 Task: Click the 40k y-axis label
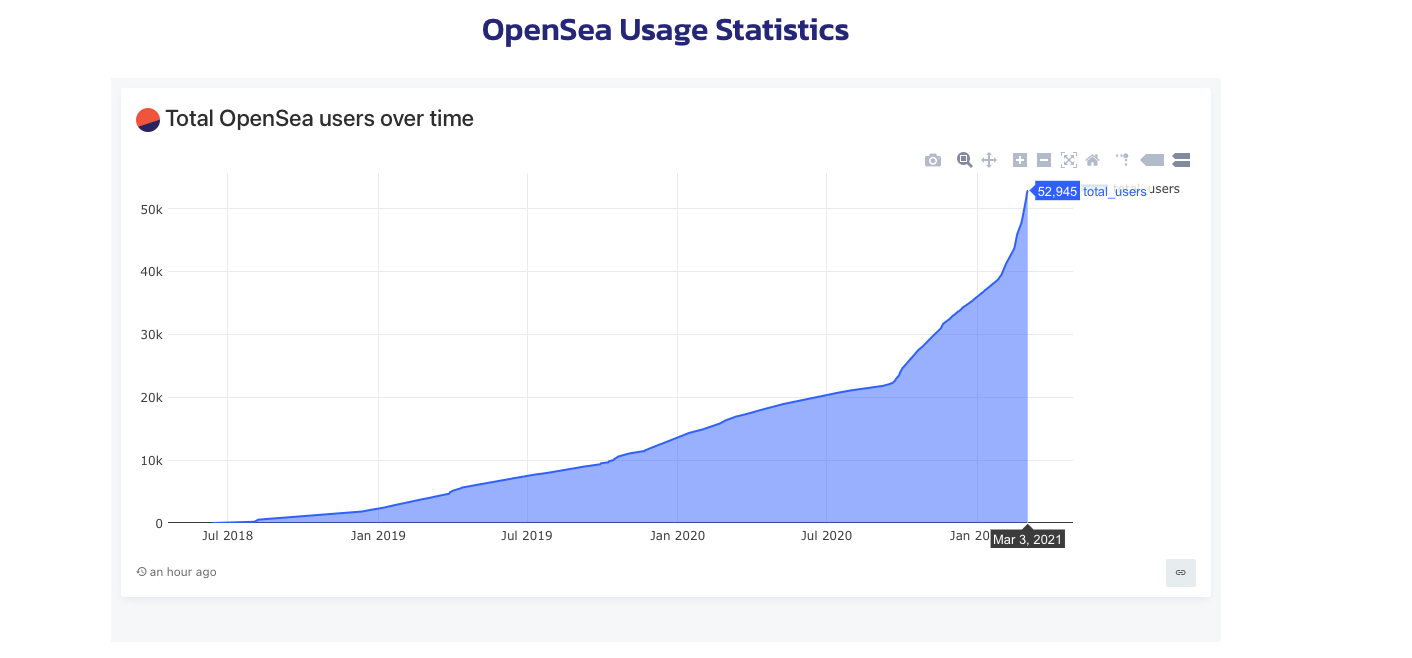[152, 272]
